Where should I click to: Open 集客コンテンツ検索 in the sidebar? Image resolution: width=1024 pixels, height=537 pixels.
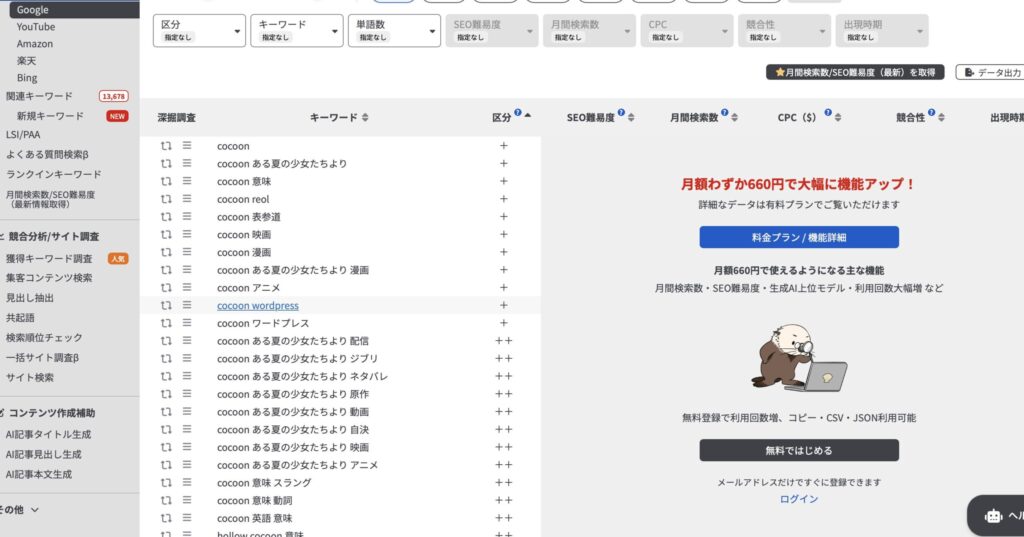[49, 278]
